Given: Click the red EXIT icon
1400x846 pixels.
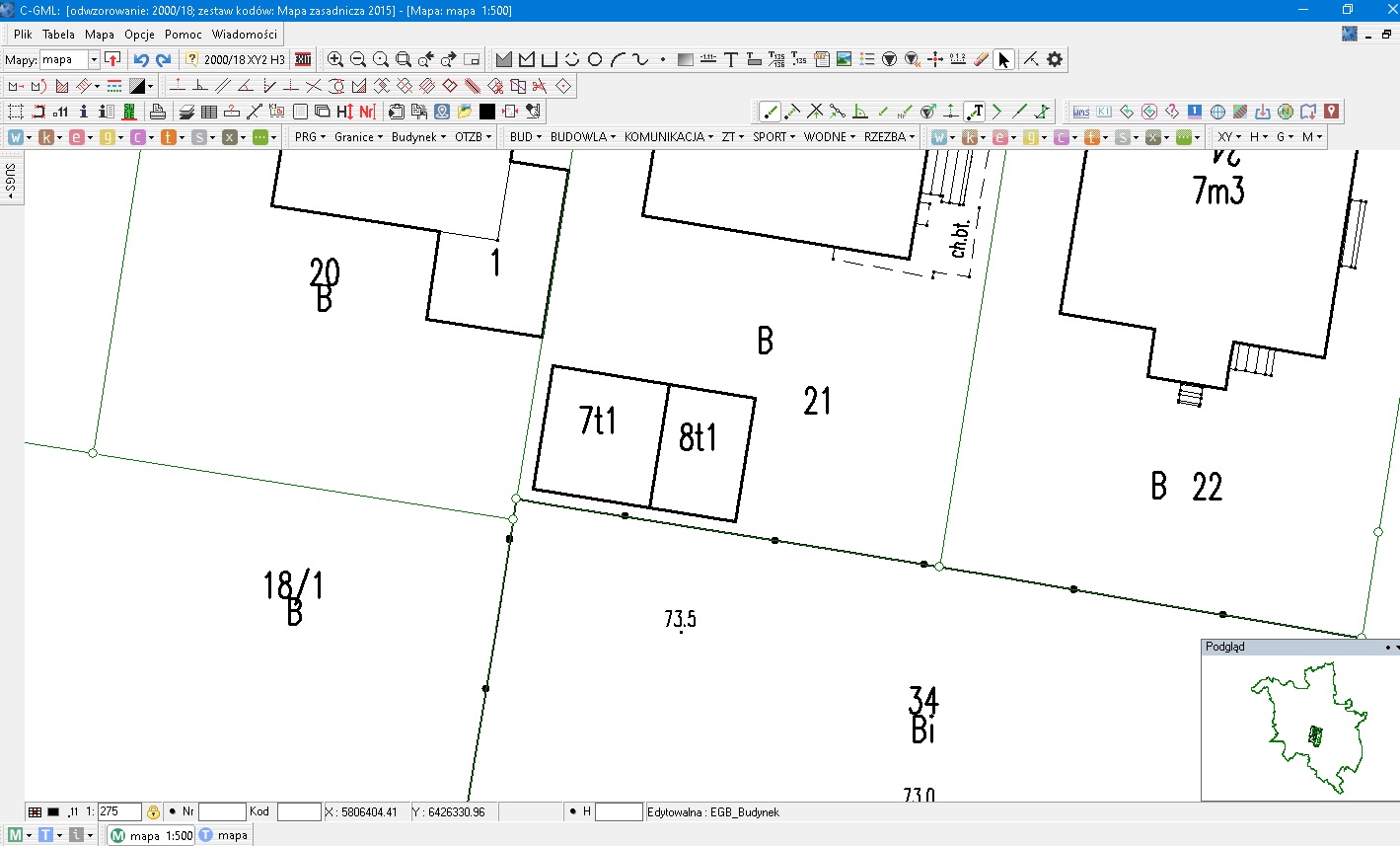Looking at the screenshot, I should 303,59.
